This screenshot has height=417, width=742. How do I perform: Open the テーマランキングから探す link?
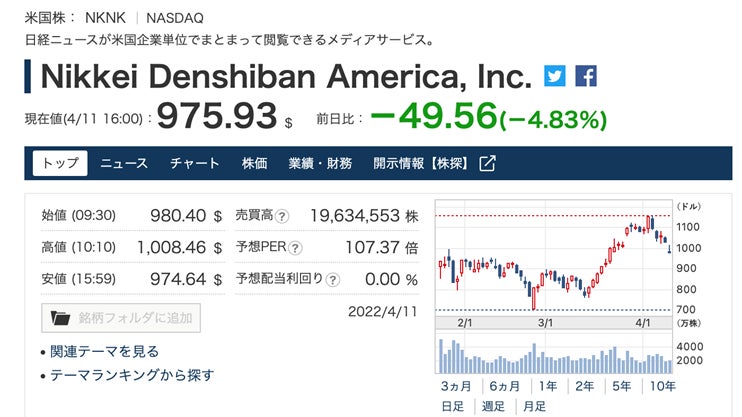click(132, 375)
